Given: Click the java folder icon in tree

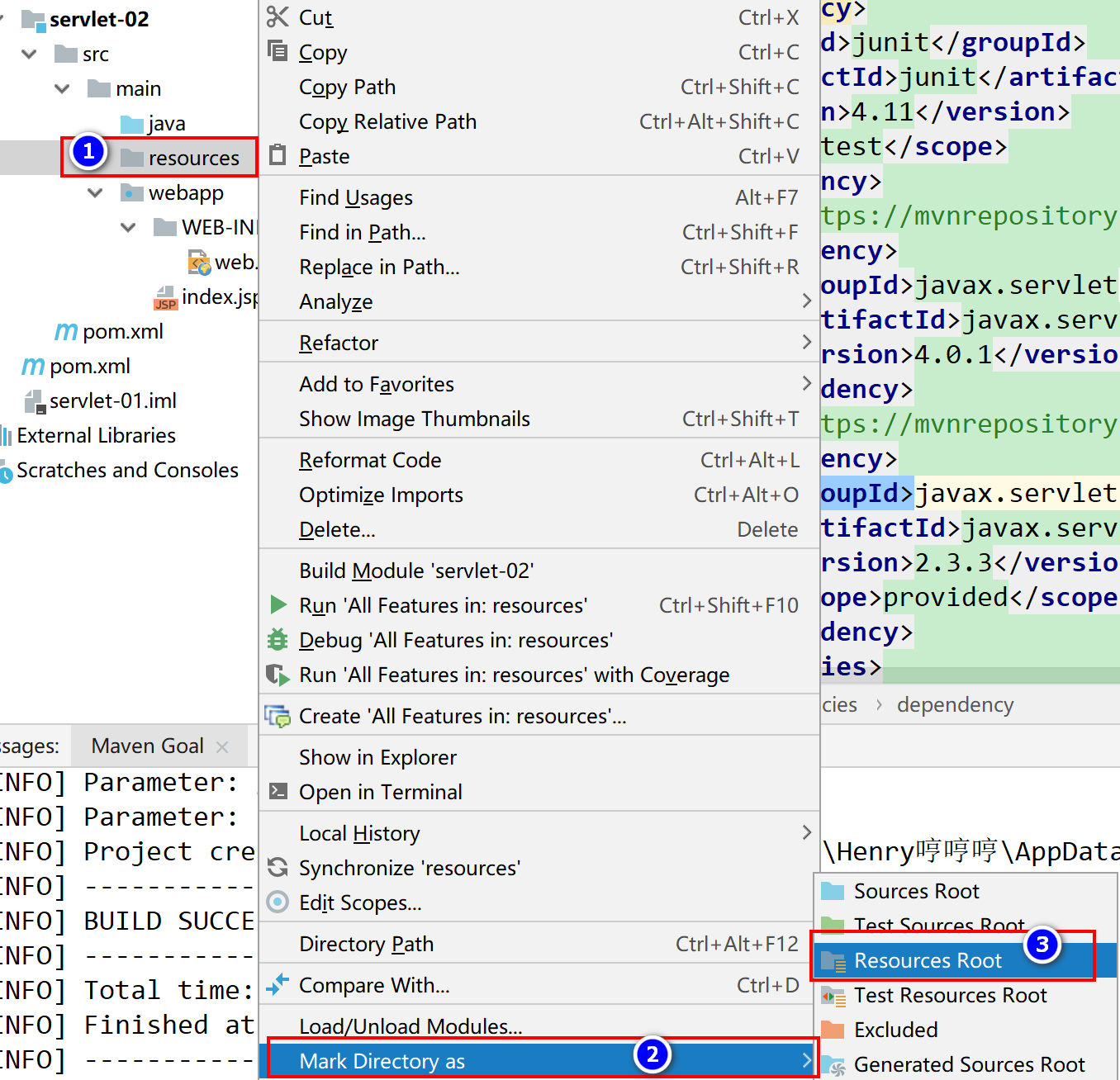Looking at the screenshot, I should click(132, 124).
